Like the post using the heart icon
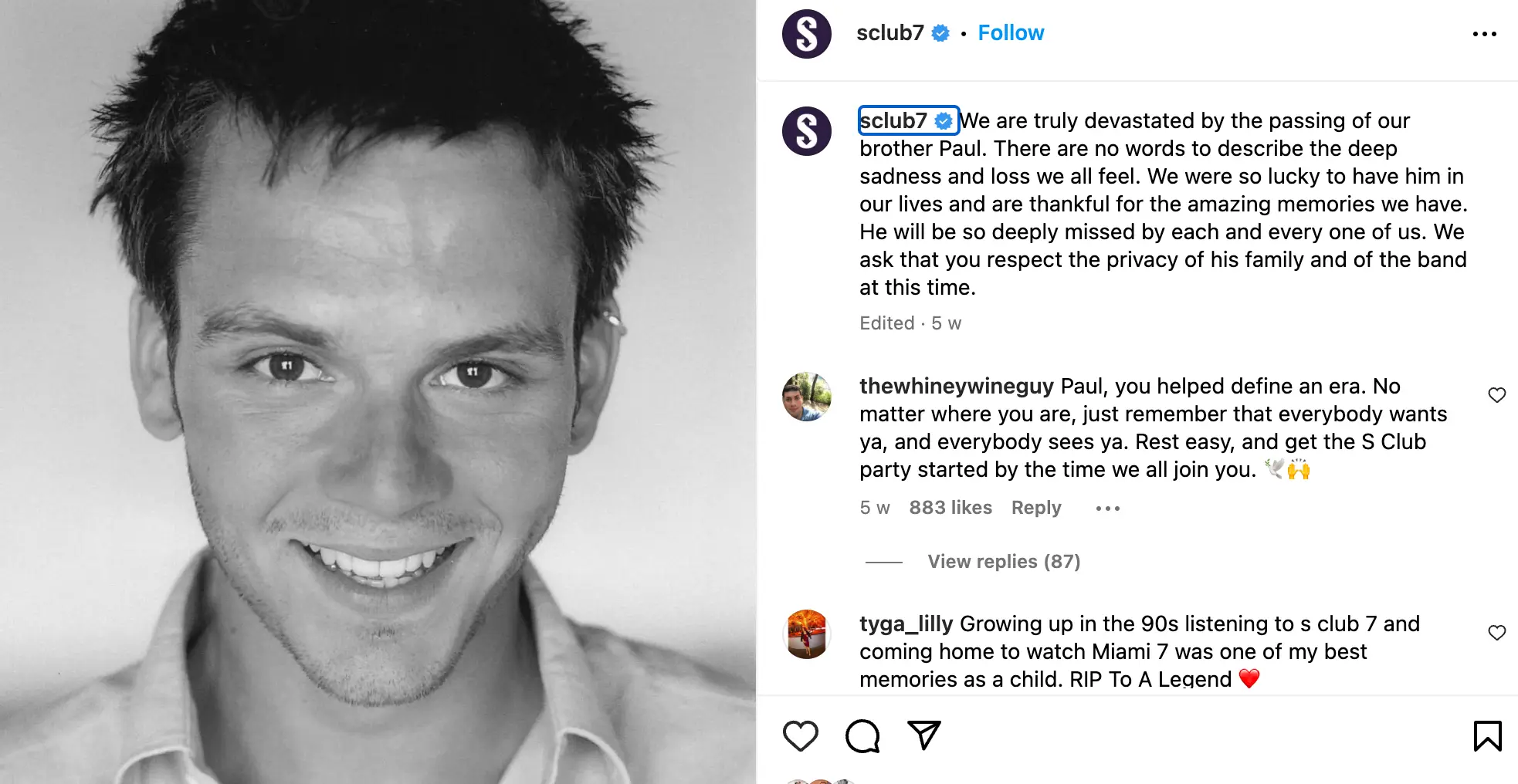 coord(801,735)
